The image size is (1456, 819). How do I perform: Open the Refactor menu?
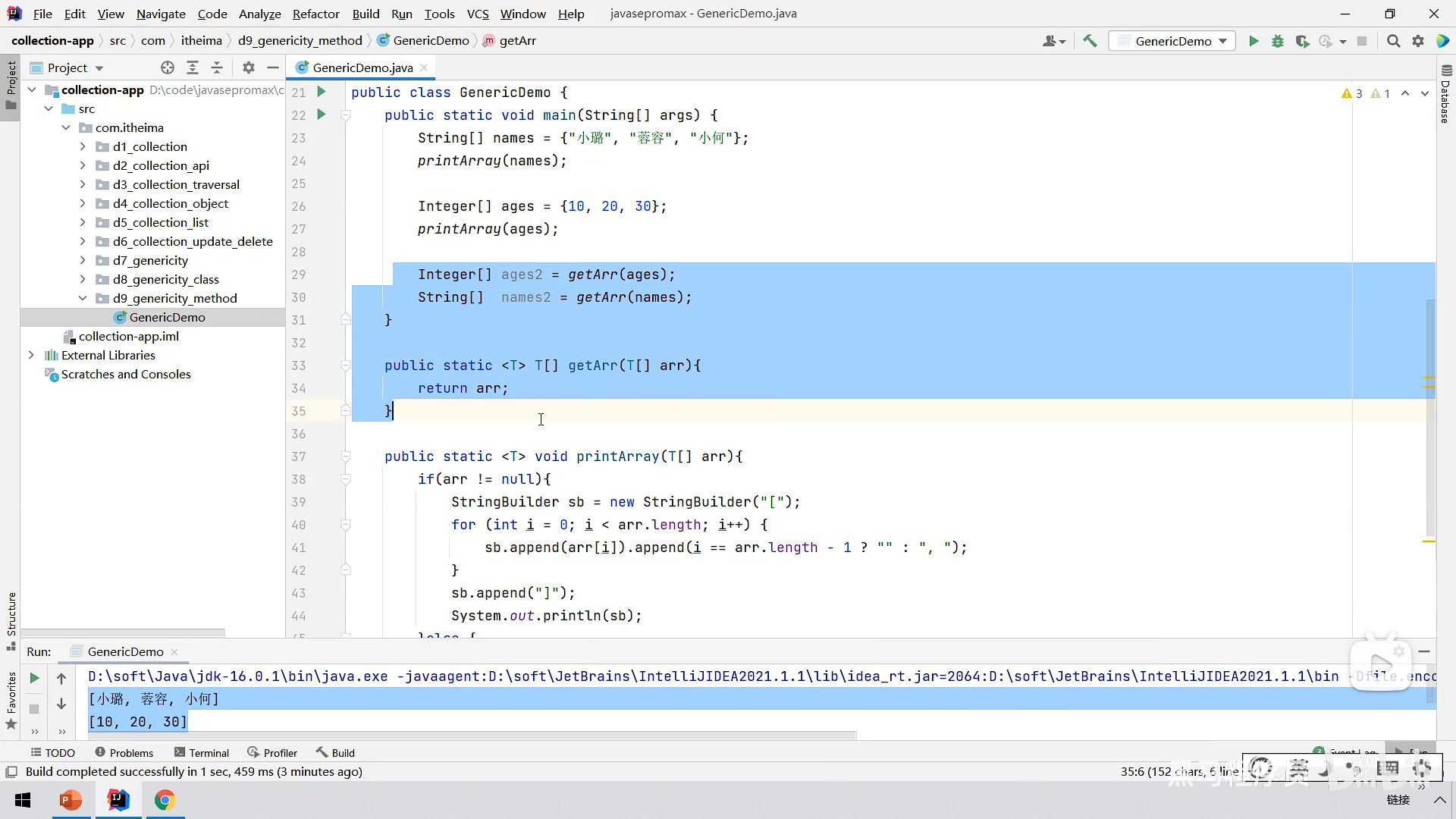(x=315, y=14)
